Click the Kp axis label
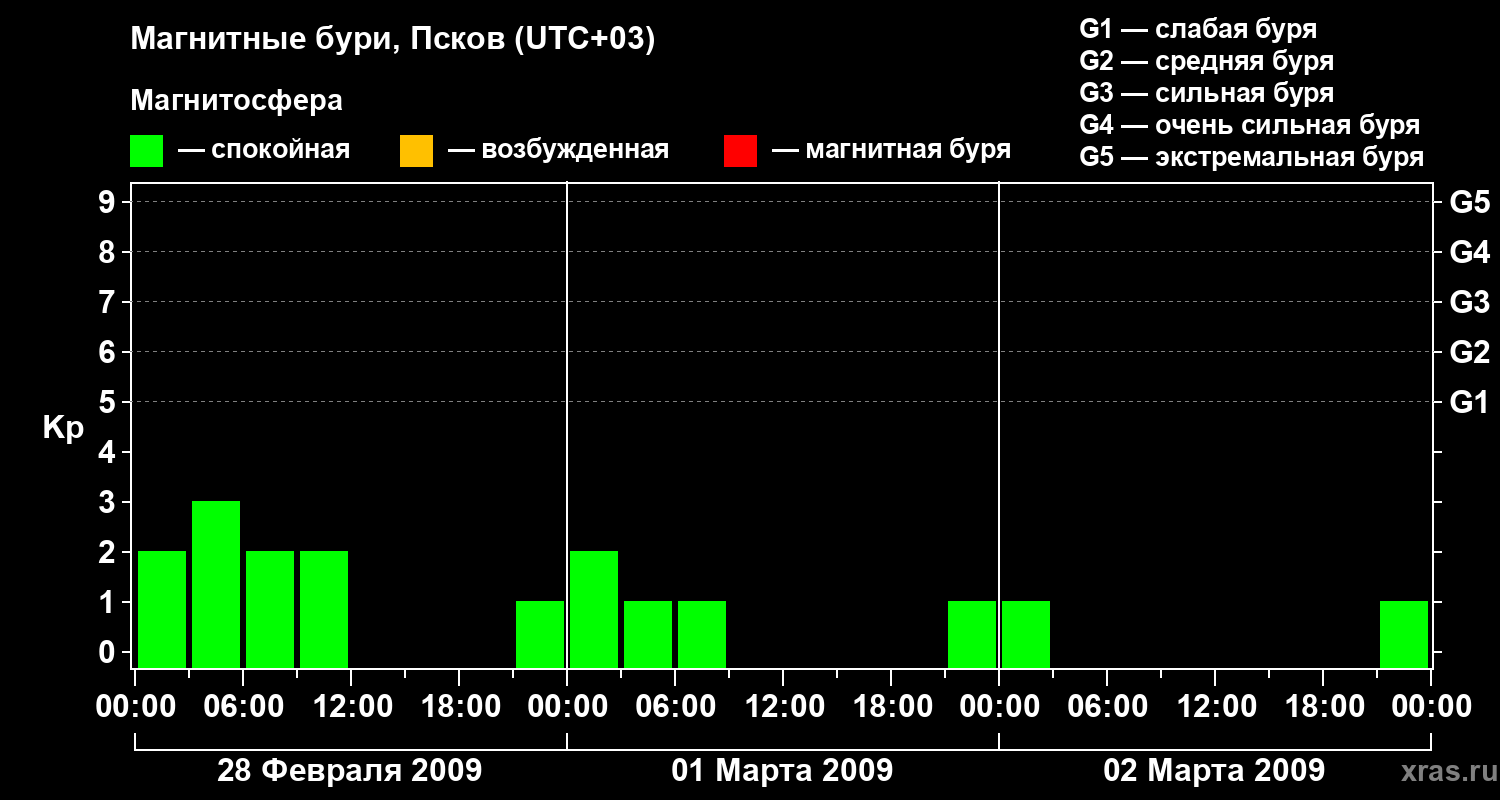This screenshot has width=1500, height=800. (x=63, y=428)
